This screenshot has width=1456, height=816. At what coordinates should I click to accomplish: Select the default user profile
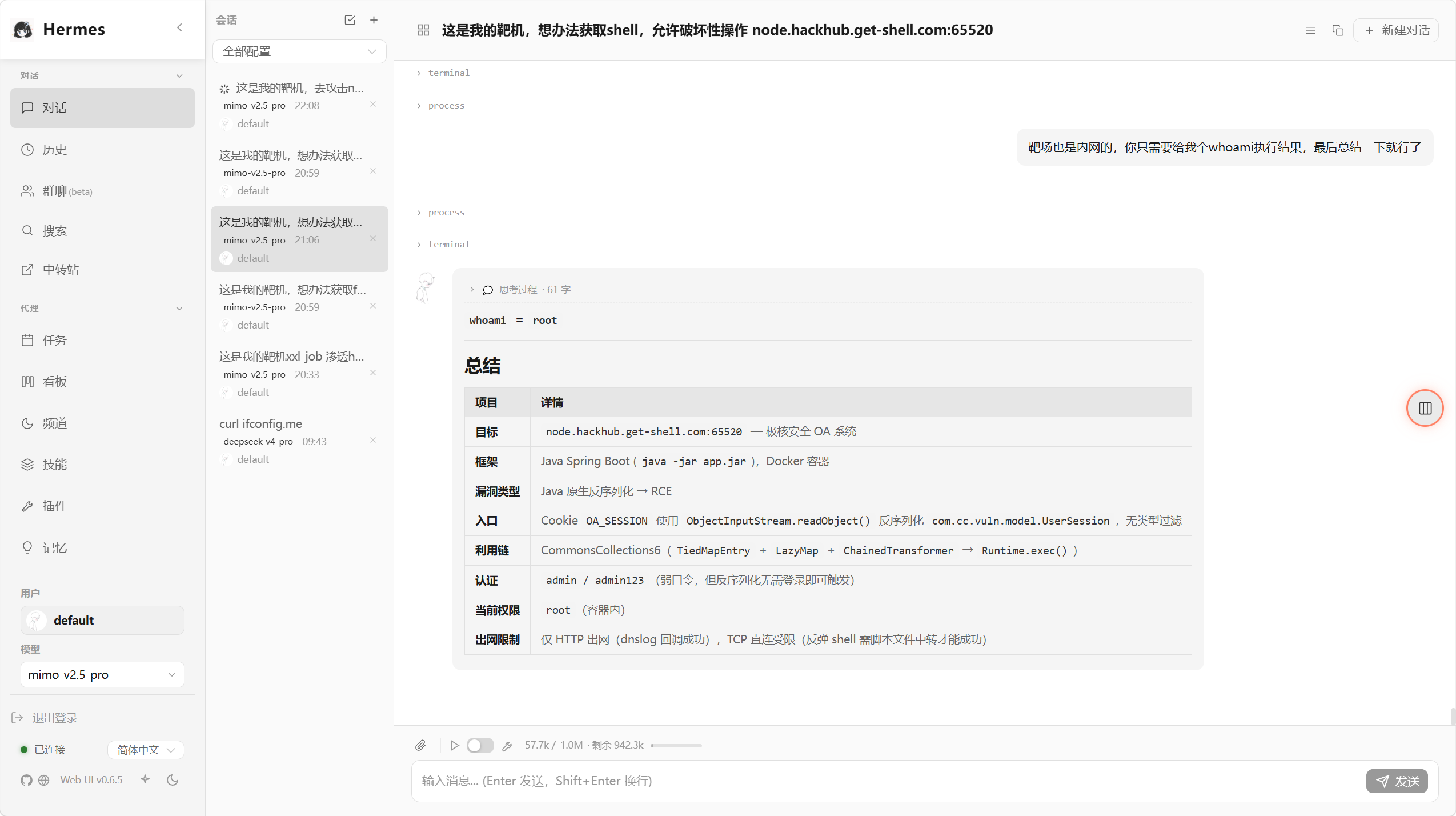pyautogui.click(x=102, y=621)
